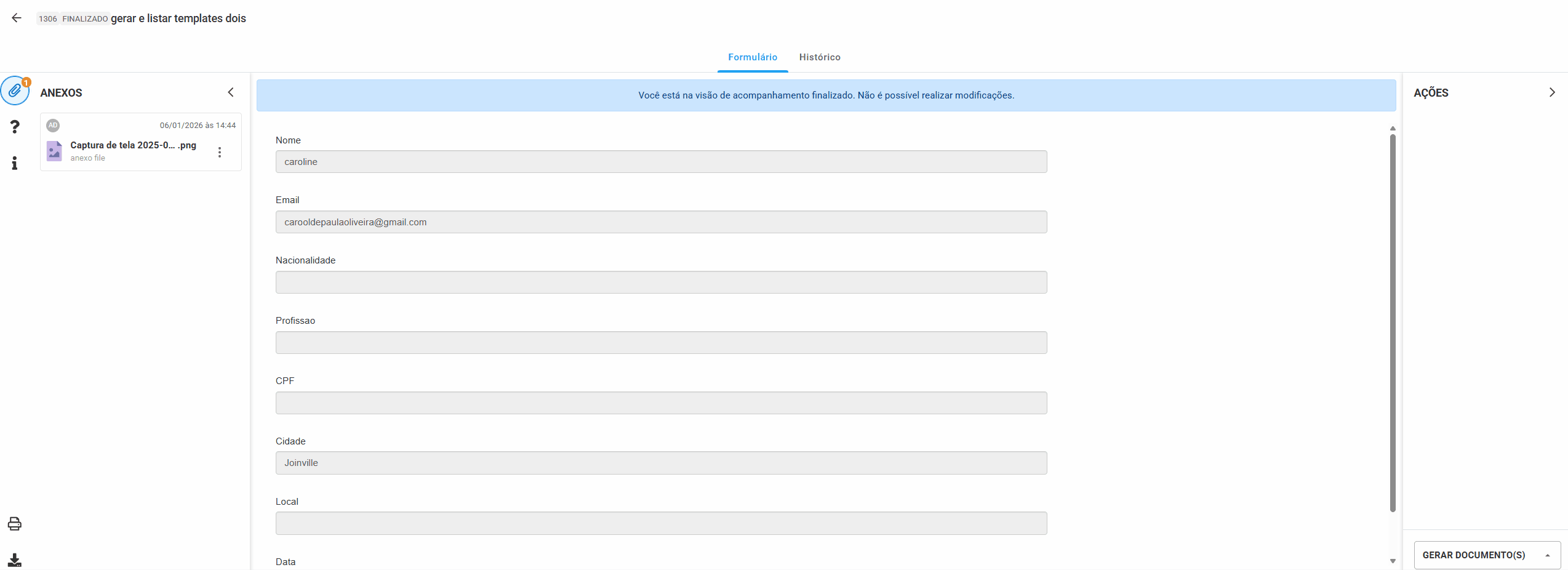This screenshot has width=1568, height=570.
Task: Switch to the Histórico tab
Action: pos(819,57)
